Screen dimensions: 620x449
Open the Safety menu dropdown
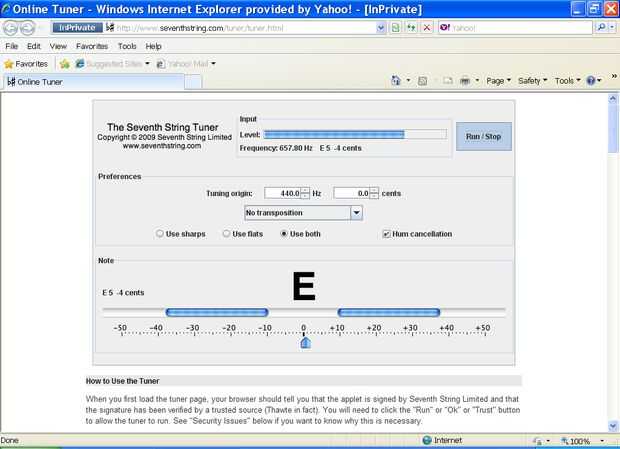coord(532,81)
